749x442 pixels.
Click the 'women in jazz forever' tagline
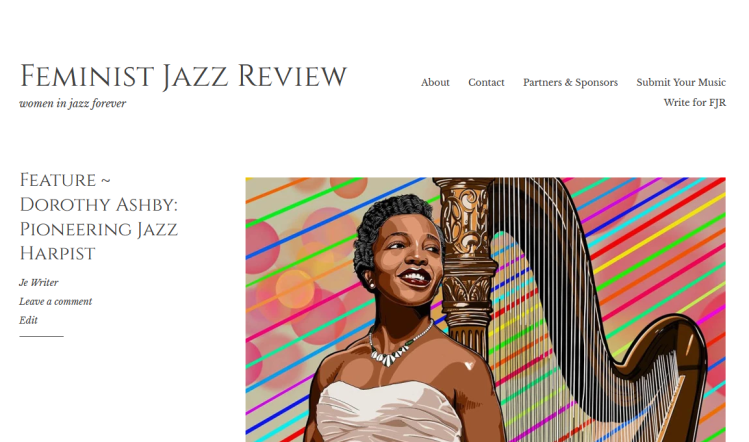coord(73,103)
